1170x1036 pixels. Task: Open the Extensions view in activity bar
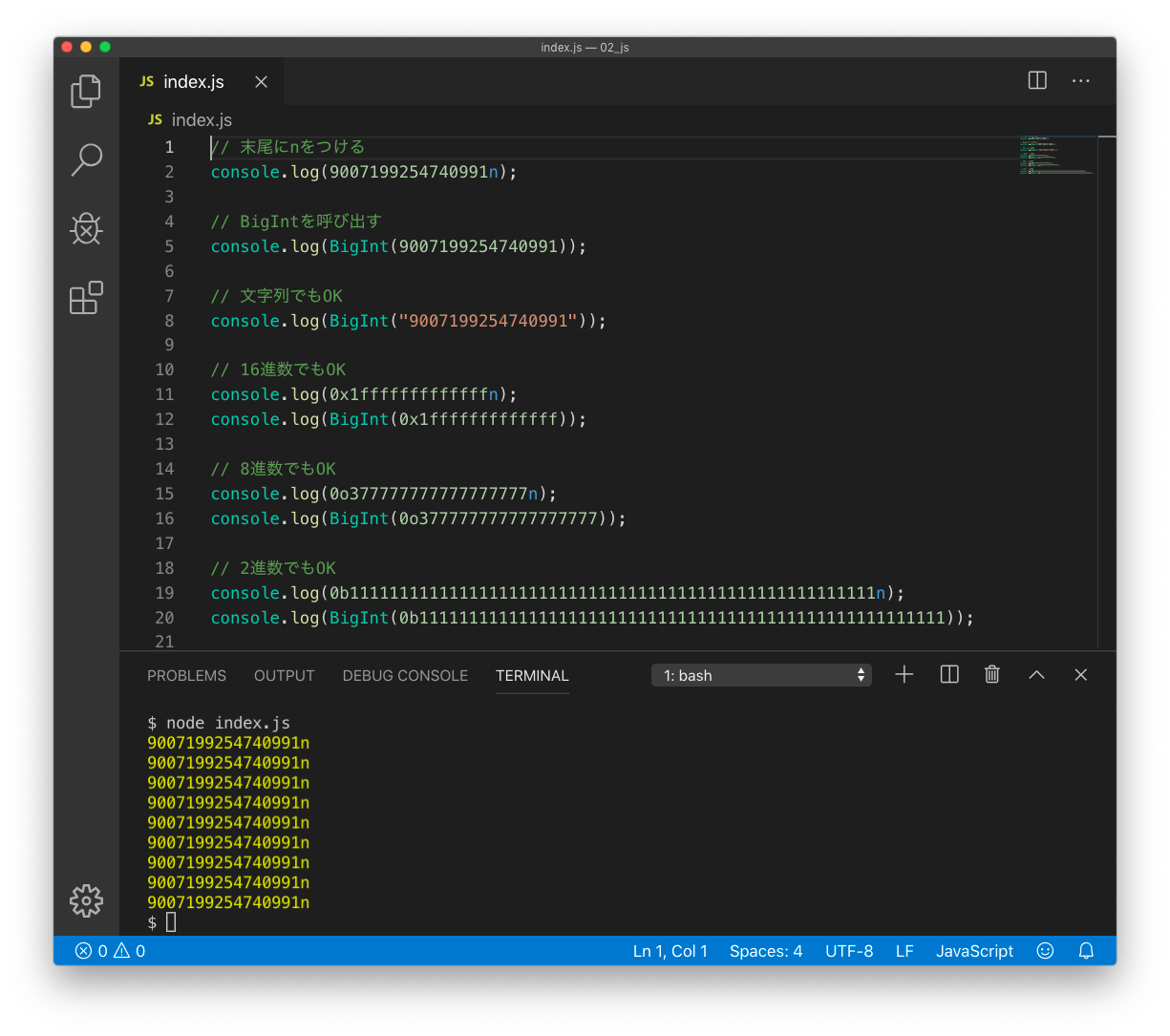[x=86, y=298]
